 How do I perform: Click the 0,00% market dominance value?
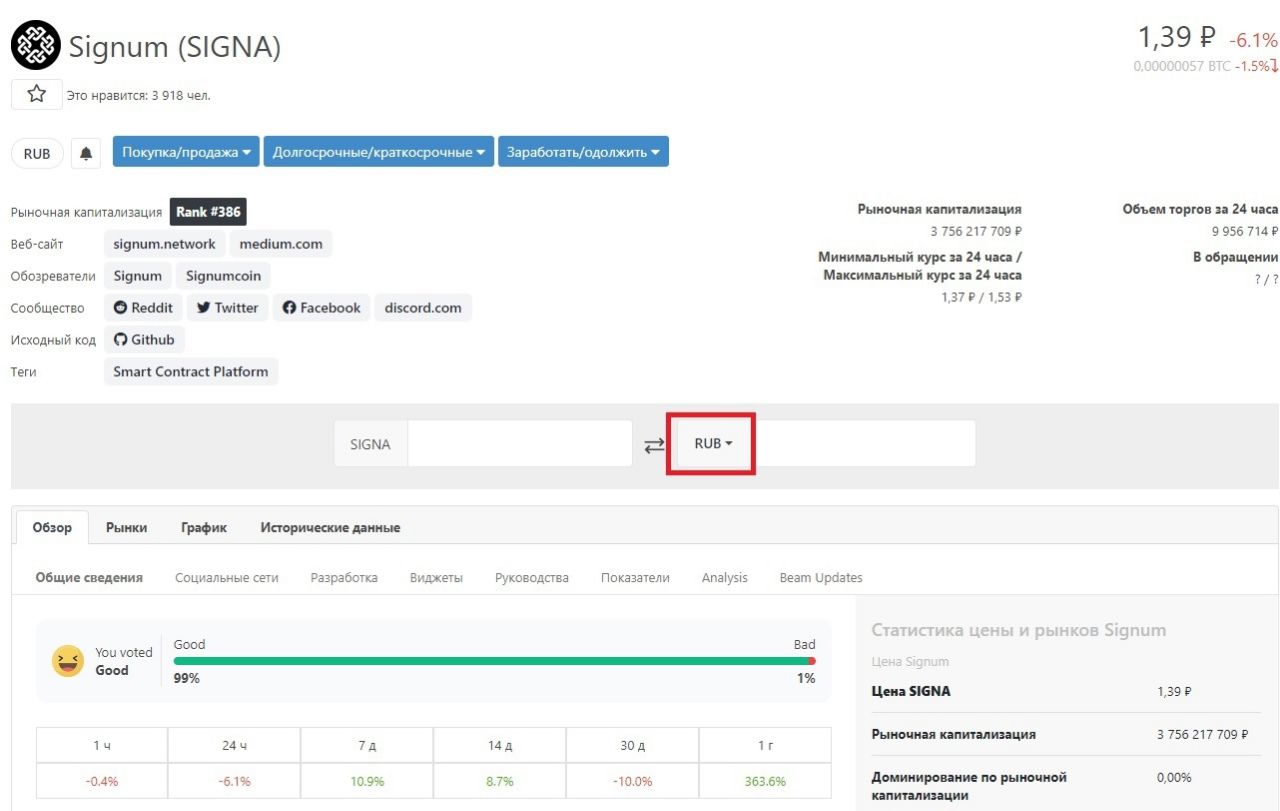click(x=1173, y=777)
